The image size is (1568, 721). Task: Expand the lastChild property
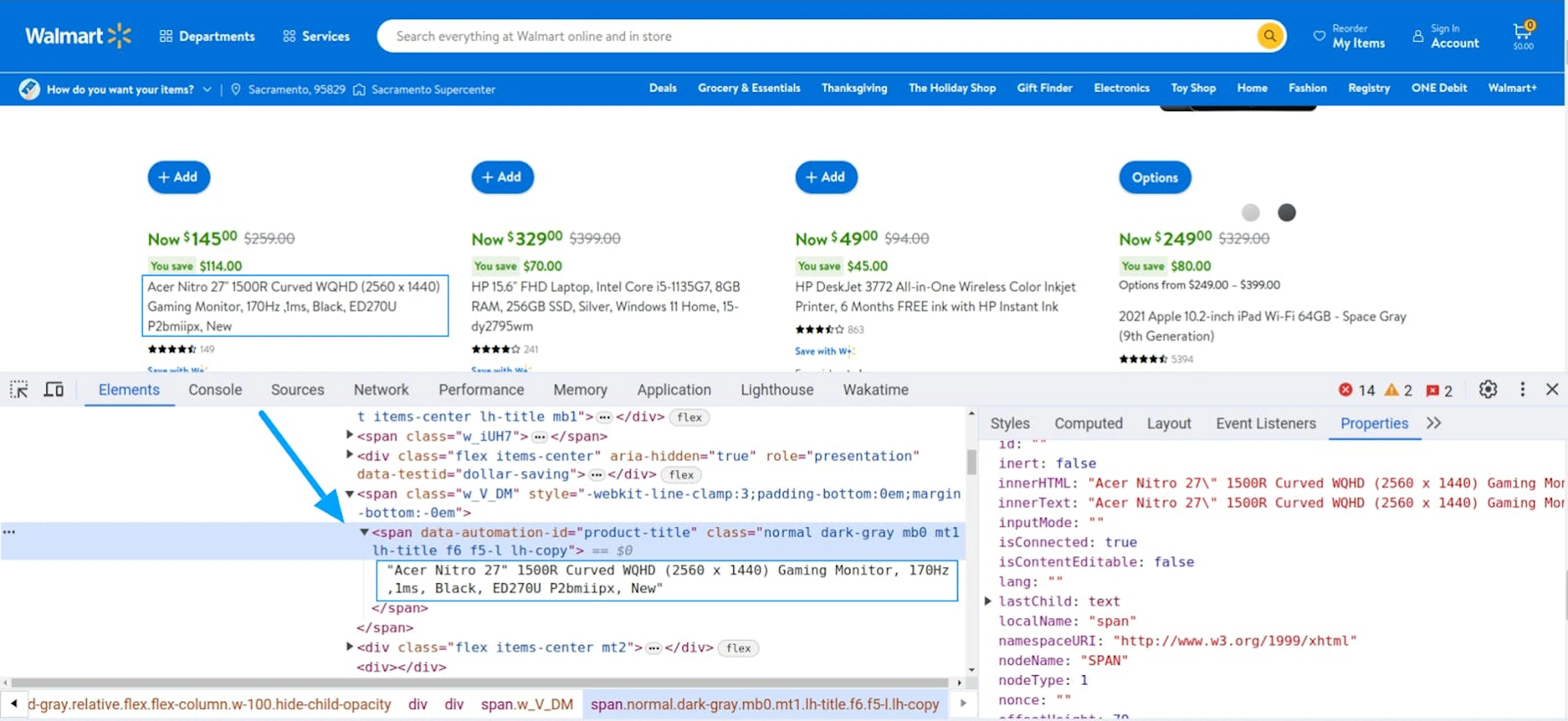(x=988, y=601)
